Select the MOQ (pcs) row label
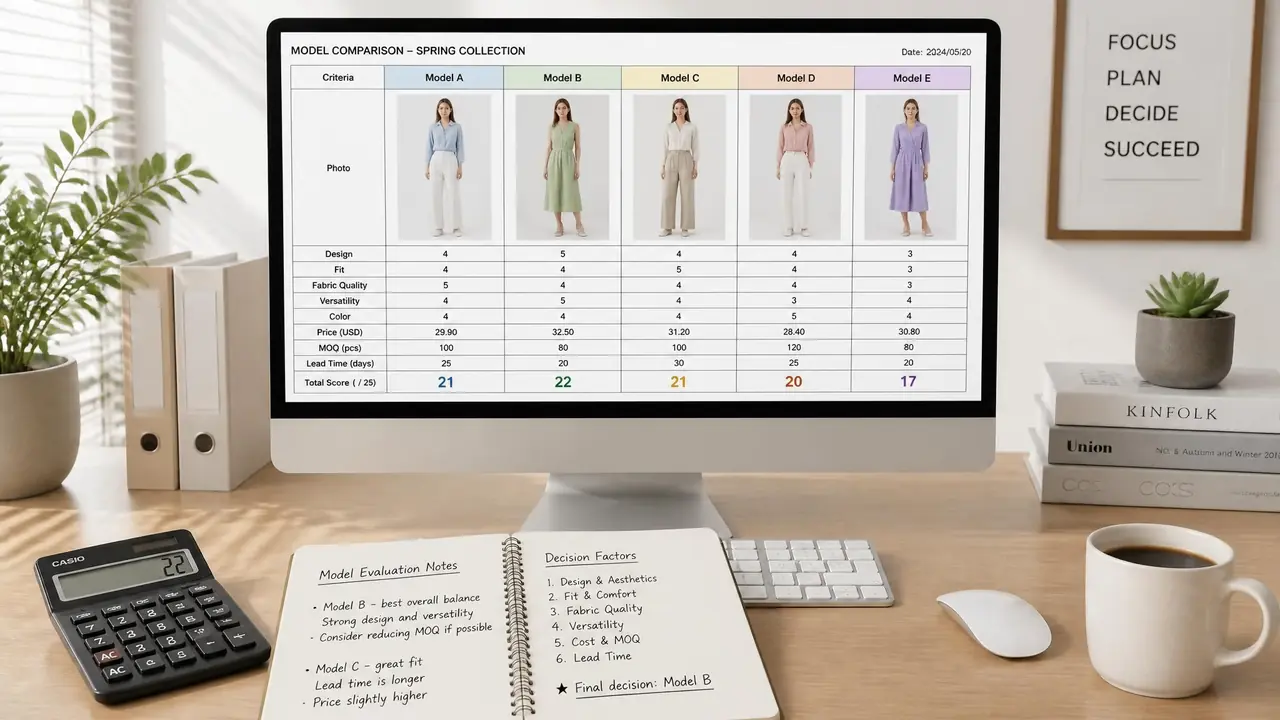 click(338, 347)
